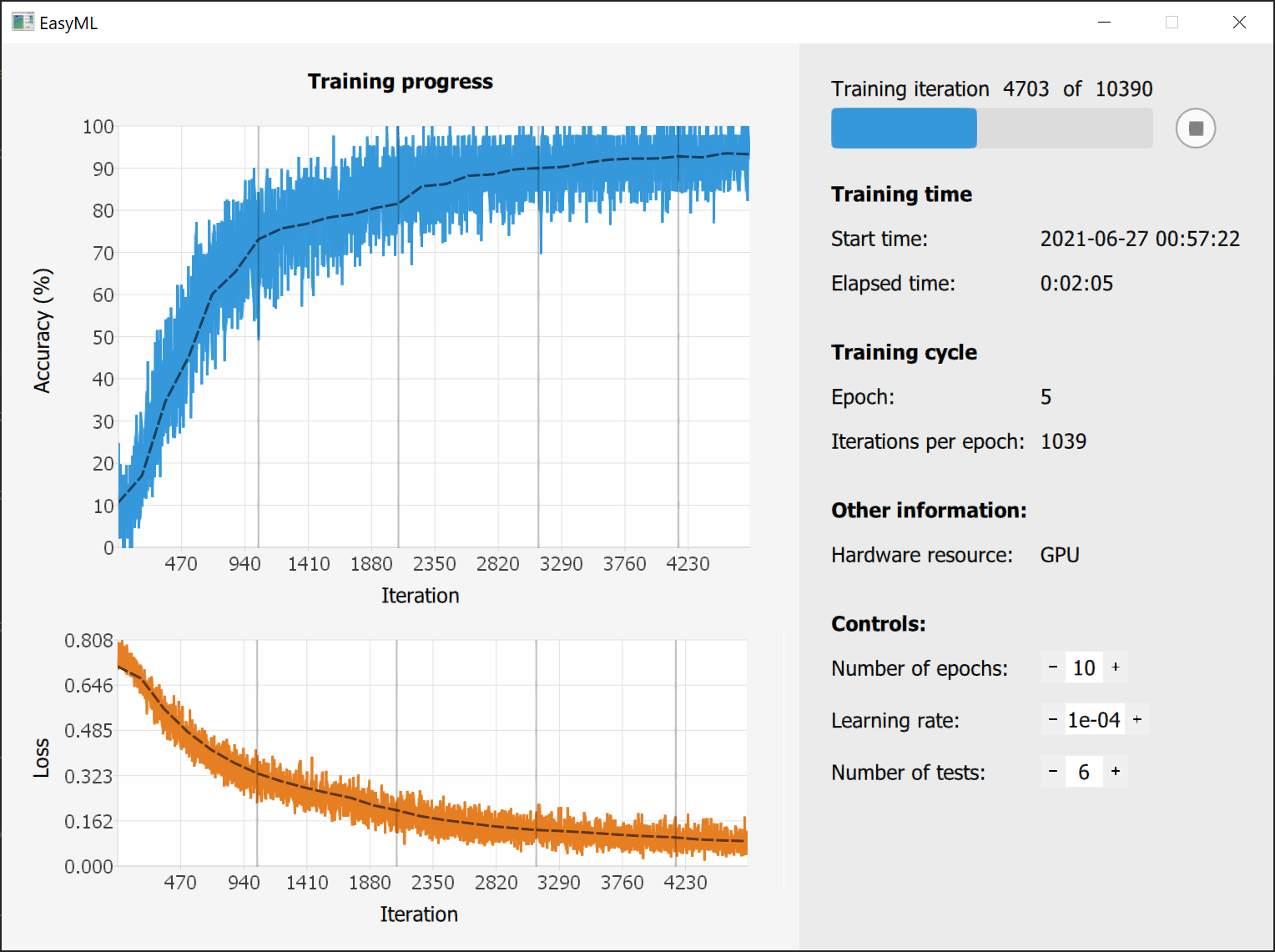
Task: Minimize the EasyML window
Action: point(1104,23)
